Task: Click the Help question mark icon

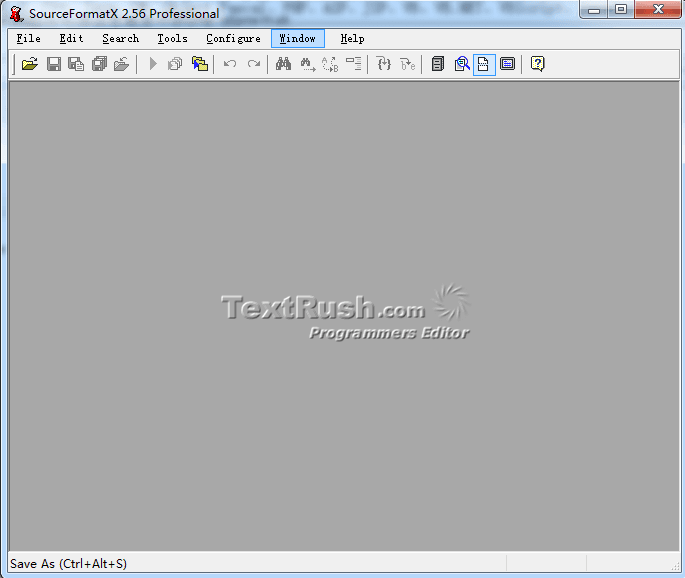Action: (537, 64)
